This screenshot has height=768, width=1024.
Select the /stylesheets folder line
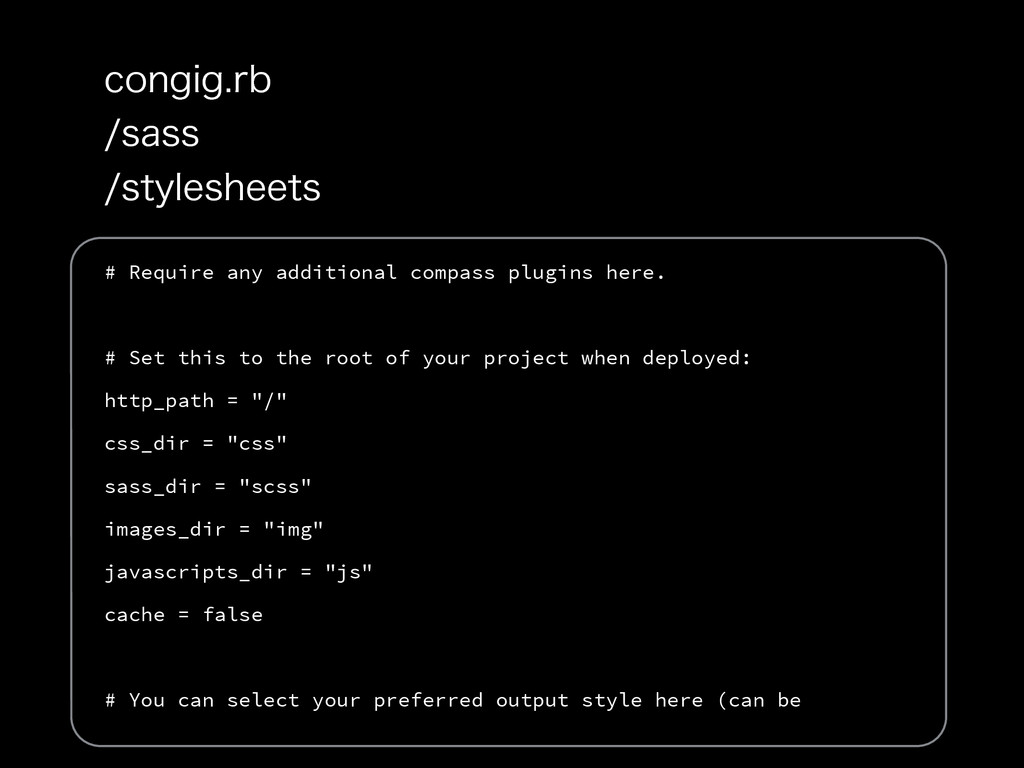[212, 188]
